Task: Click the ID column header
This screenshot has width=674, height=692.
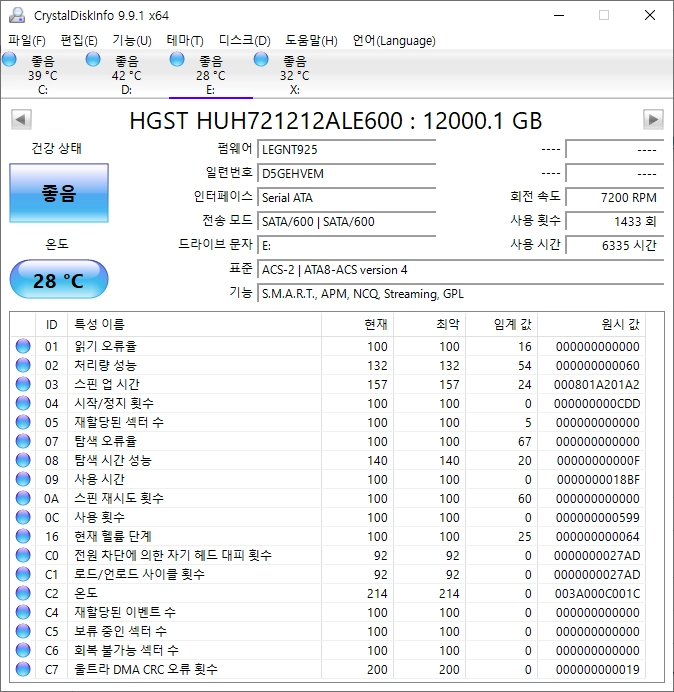Action: click(51, 325)
